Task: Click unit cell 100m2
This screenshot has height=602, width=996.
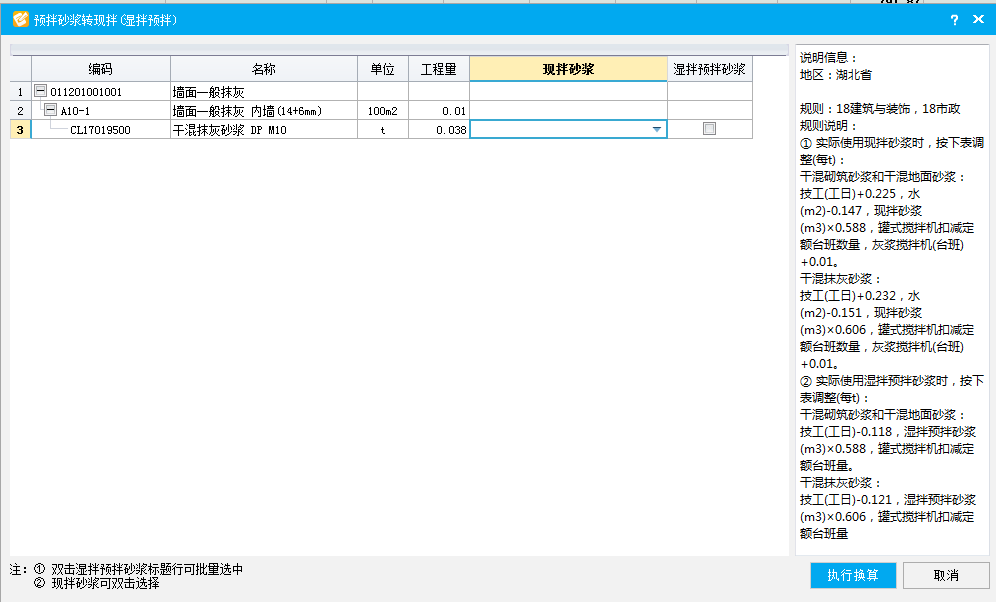Action: coord(382,111)
